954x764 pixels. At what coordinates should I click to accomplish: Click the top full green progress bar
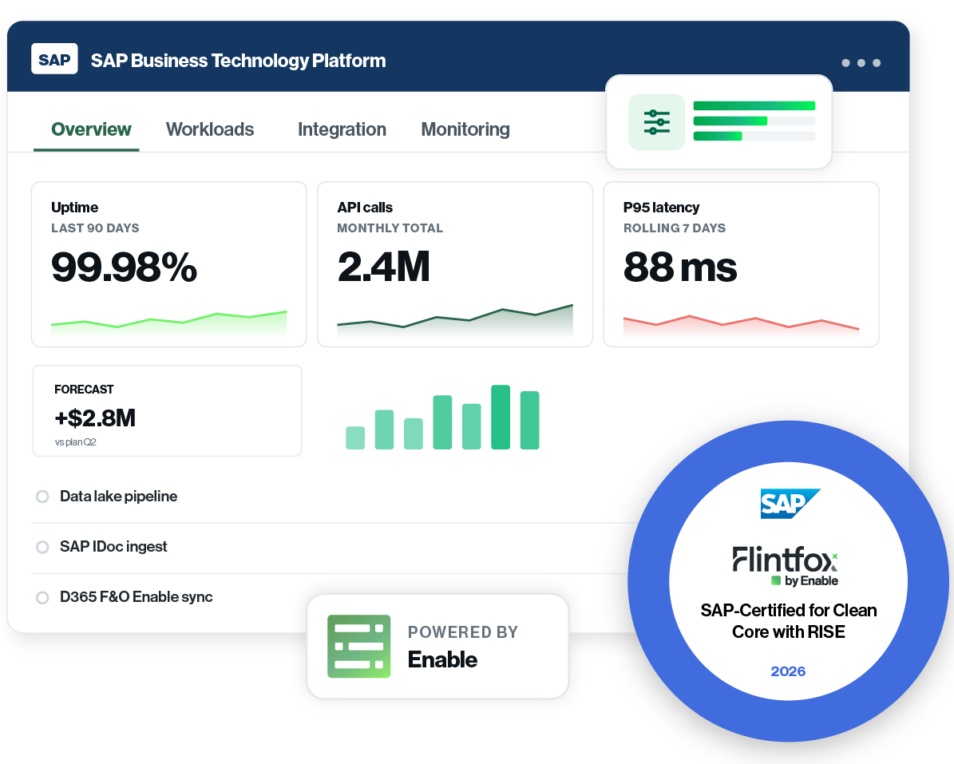pos(754,106)
